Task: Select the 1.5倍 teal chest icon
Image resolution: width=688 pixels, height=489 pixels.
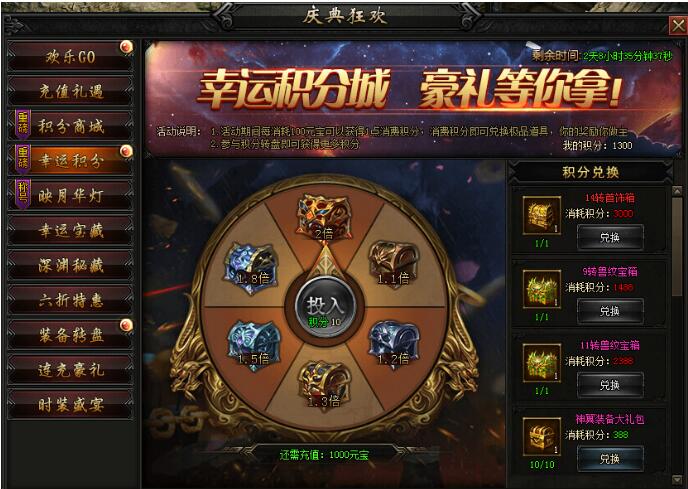Action: click(254, 345)
